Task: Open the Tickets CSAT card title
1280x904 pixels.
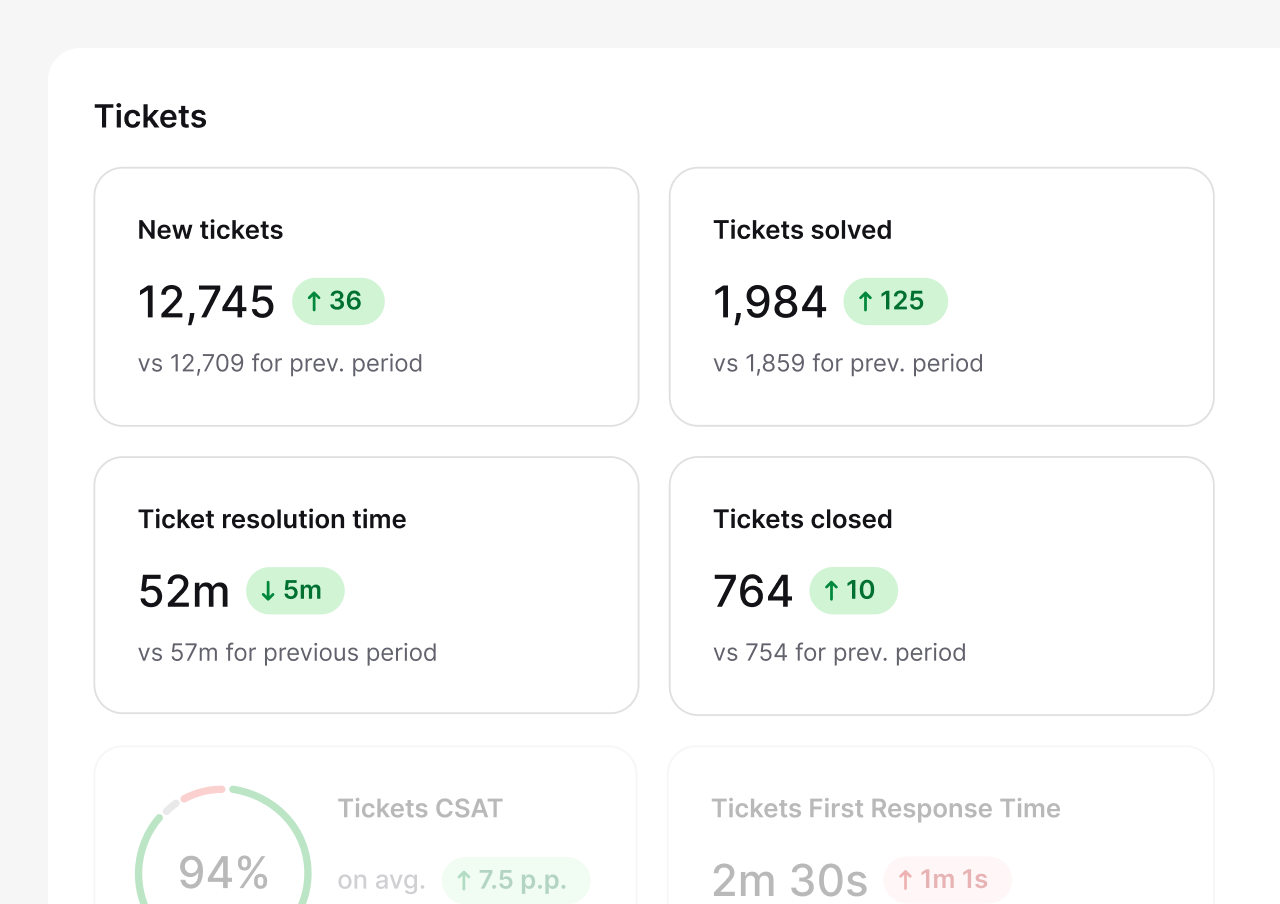Action: tap(420, 809)
